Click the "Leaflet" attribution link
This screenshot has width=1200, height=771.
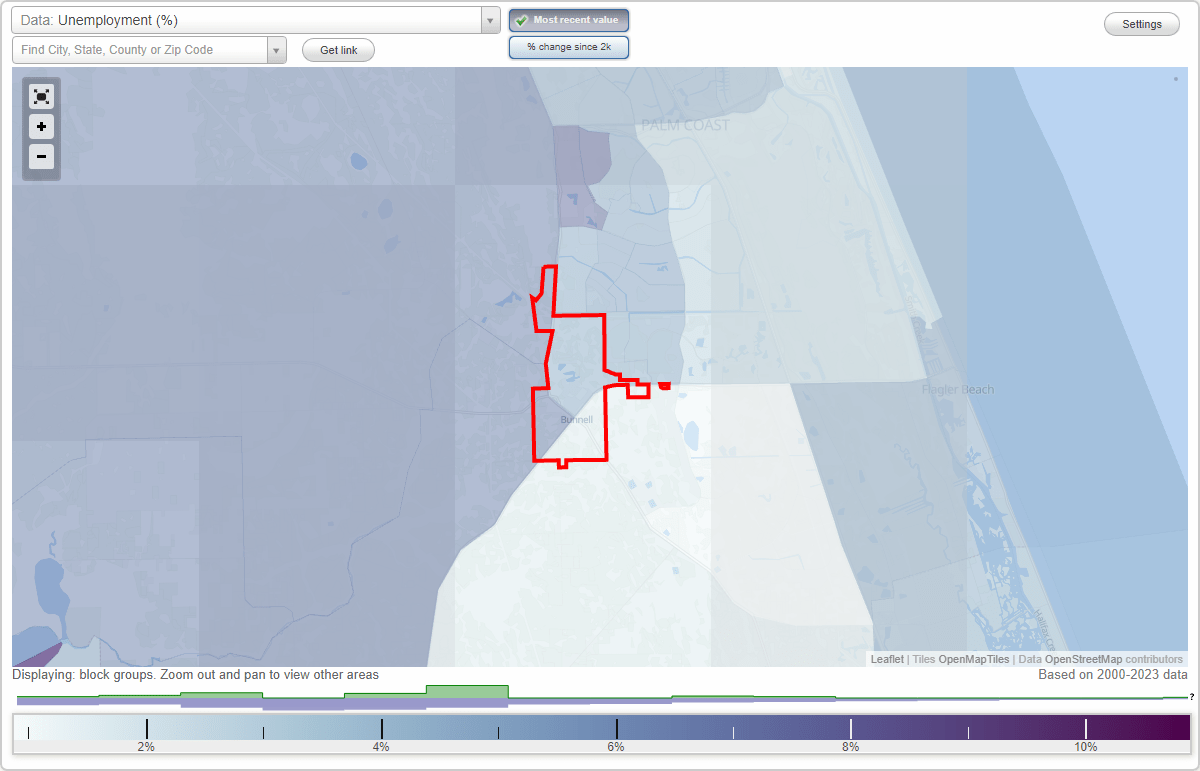(x=886, y=659)
